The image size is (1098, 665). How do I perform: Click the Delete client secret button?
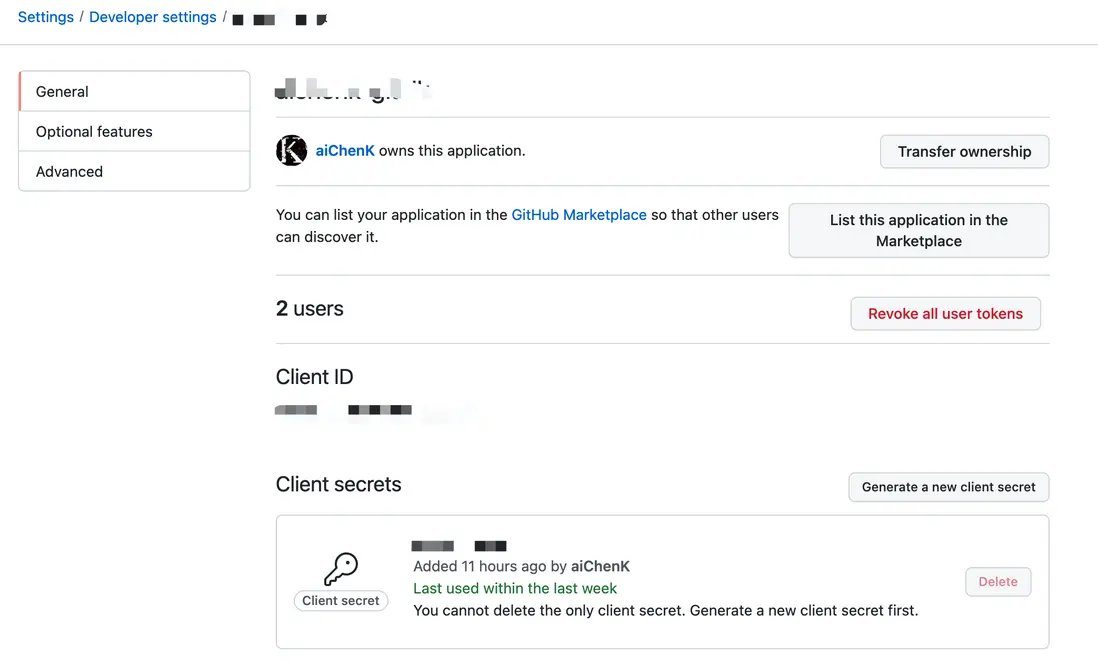[998, 581]
